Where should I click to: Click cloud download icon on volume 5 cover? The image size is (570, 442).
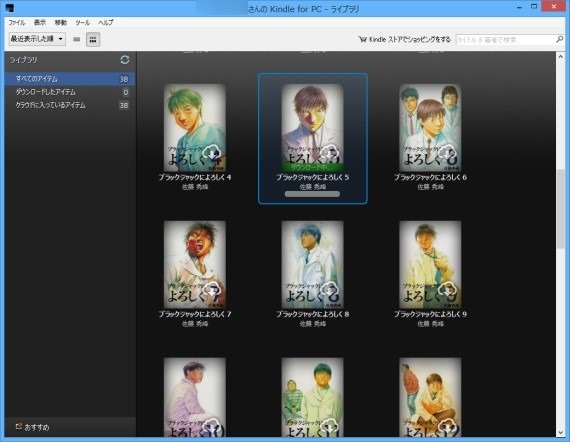pos(330,153)
